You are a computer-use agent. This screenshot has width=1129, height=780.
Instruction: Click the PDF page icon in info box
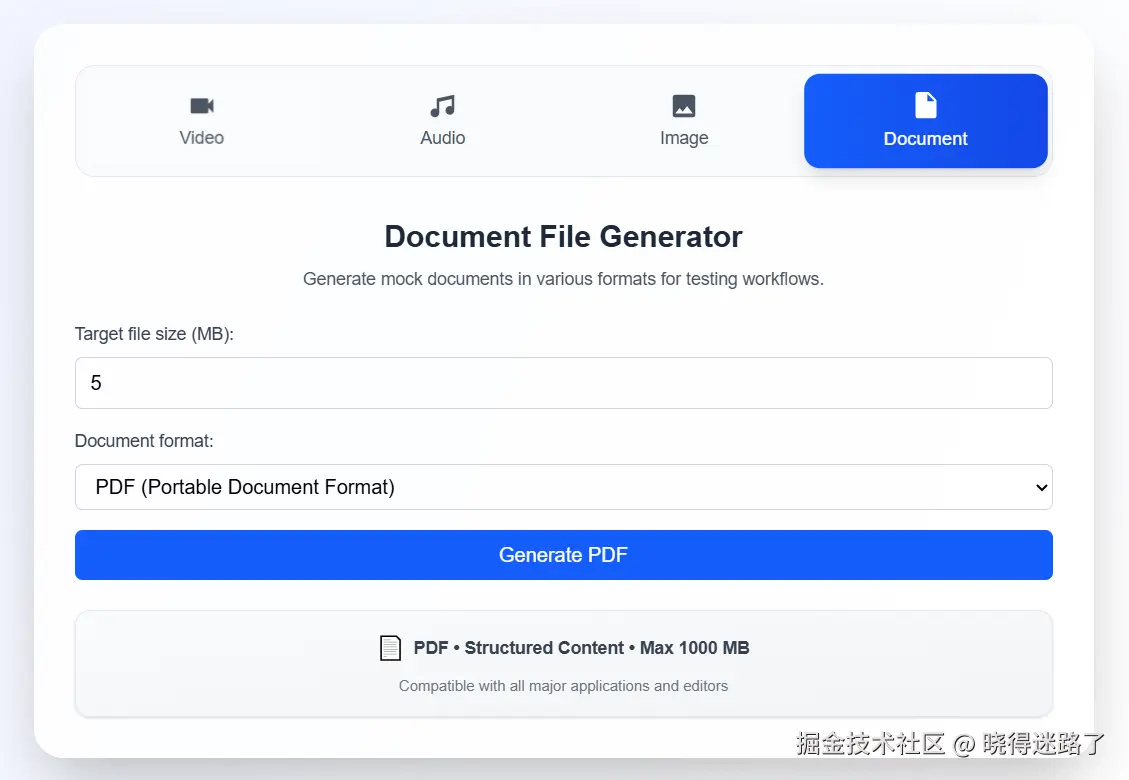click(390, 648)
